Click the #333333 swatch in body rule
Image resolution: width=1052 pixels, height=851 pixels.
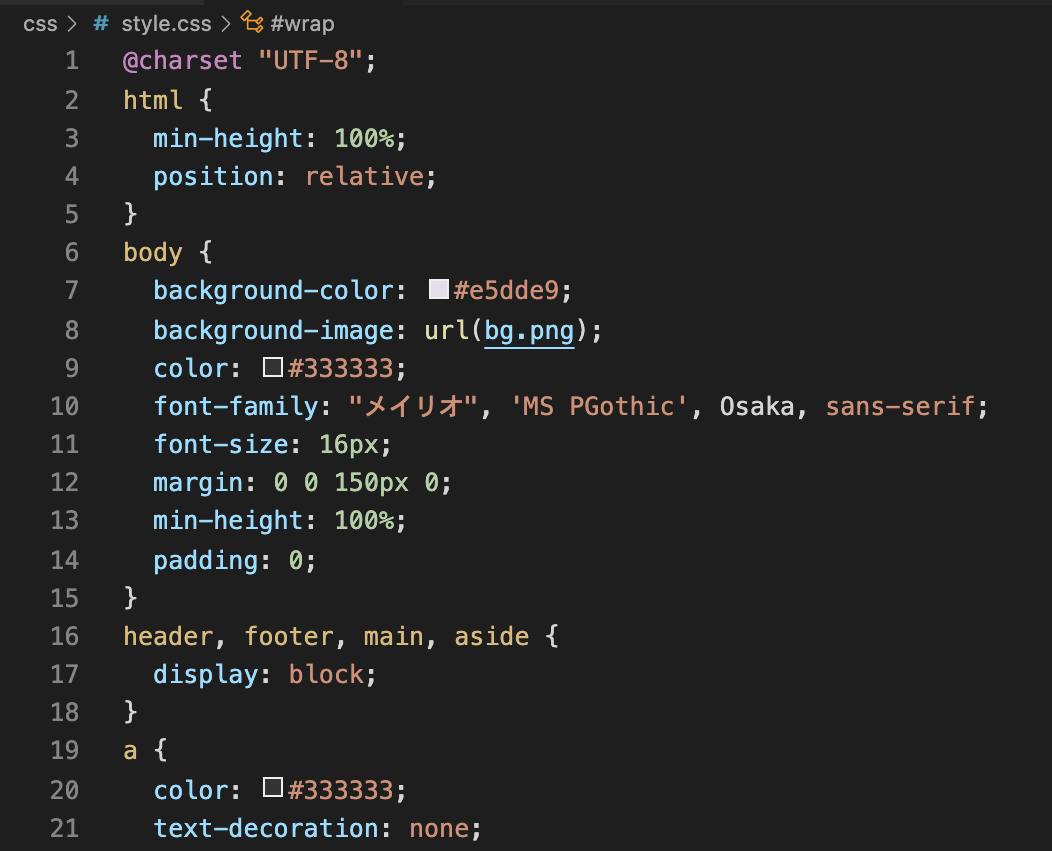(x=273, y=368)
